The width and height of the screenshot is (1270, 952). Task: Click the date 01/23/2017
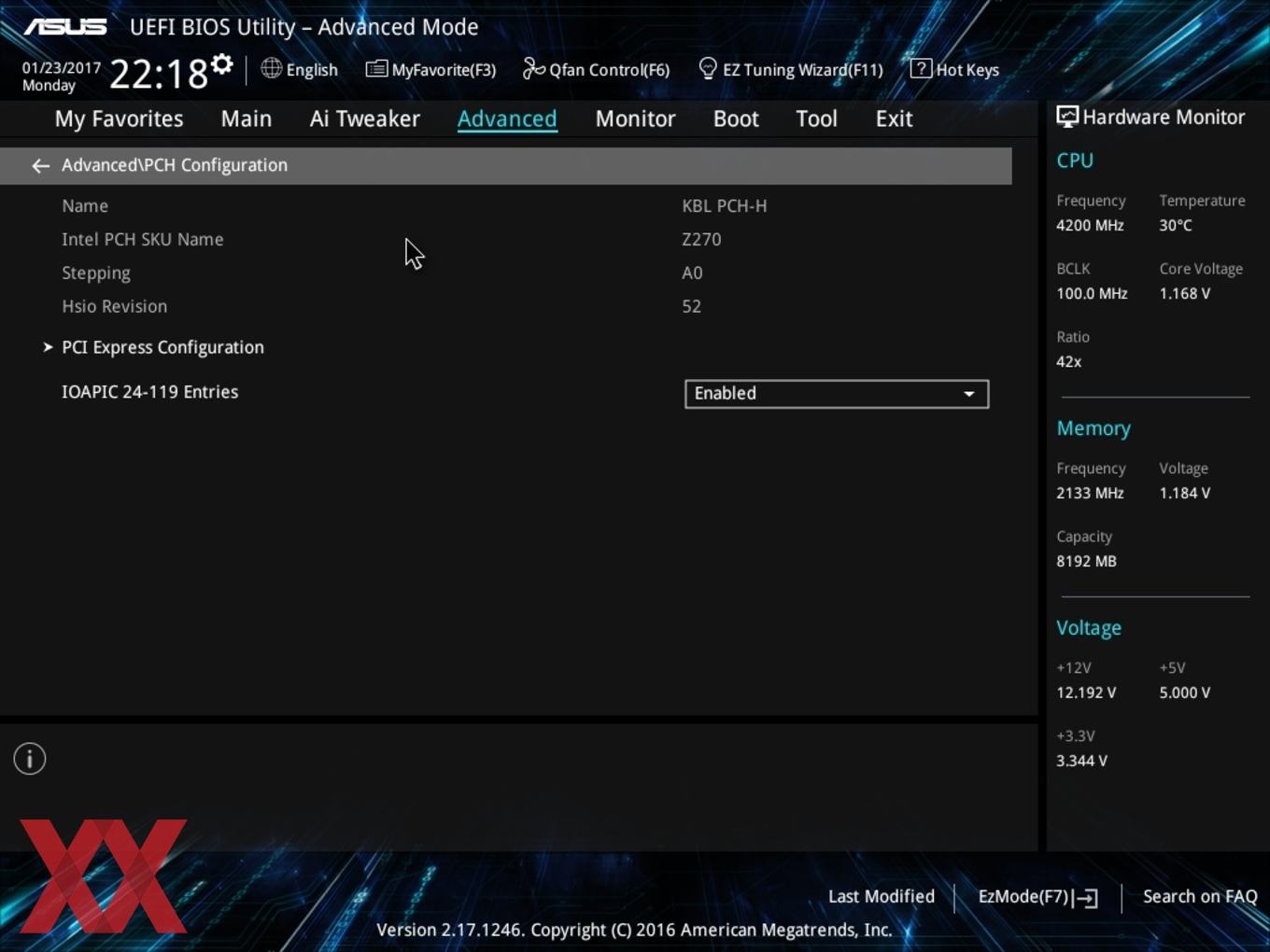(62, 68)
